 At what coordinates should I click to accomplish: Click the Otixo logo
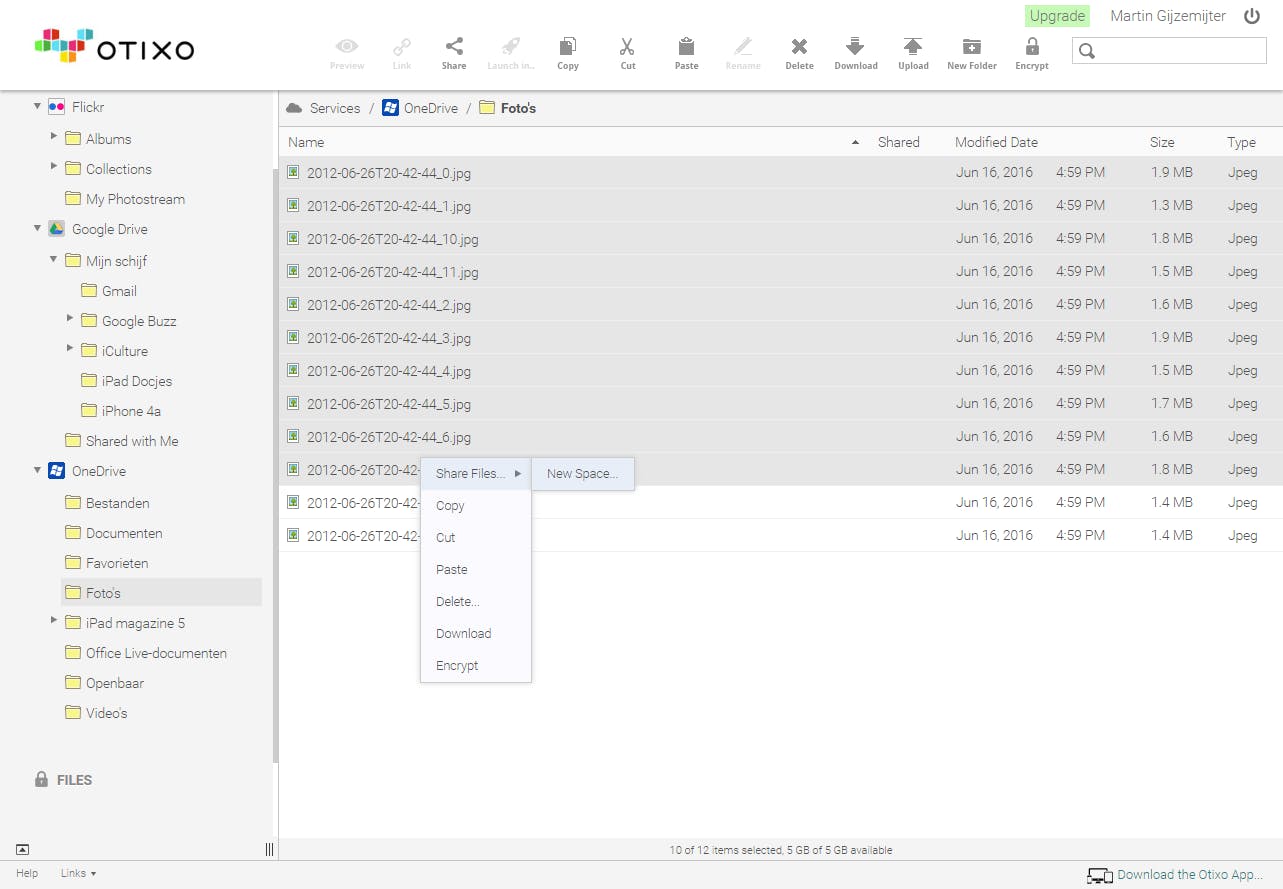[115, 46]
